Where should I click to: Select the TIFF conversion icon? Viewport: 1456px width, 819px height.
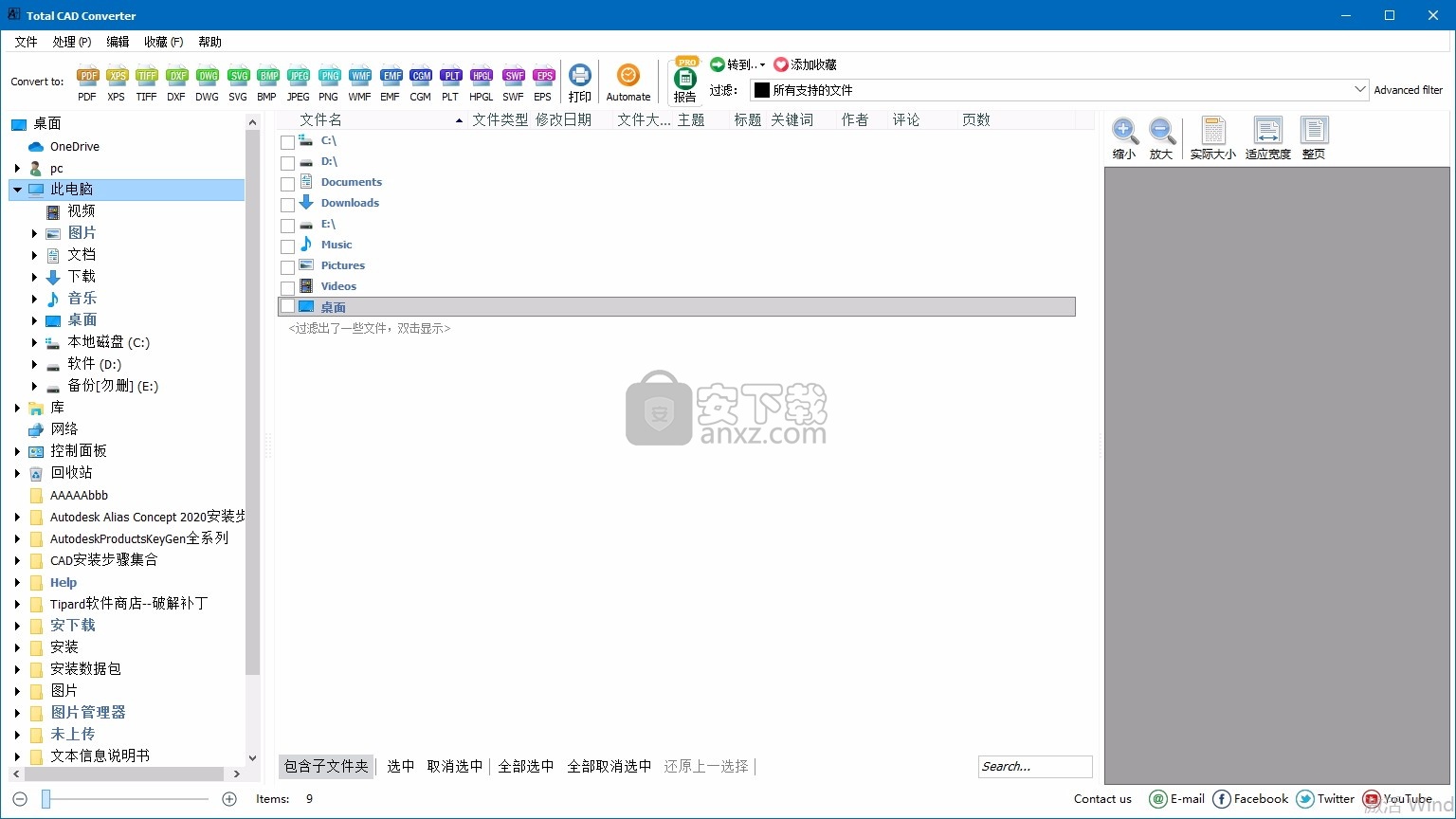pyautogui.click(x=146, y=83)
